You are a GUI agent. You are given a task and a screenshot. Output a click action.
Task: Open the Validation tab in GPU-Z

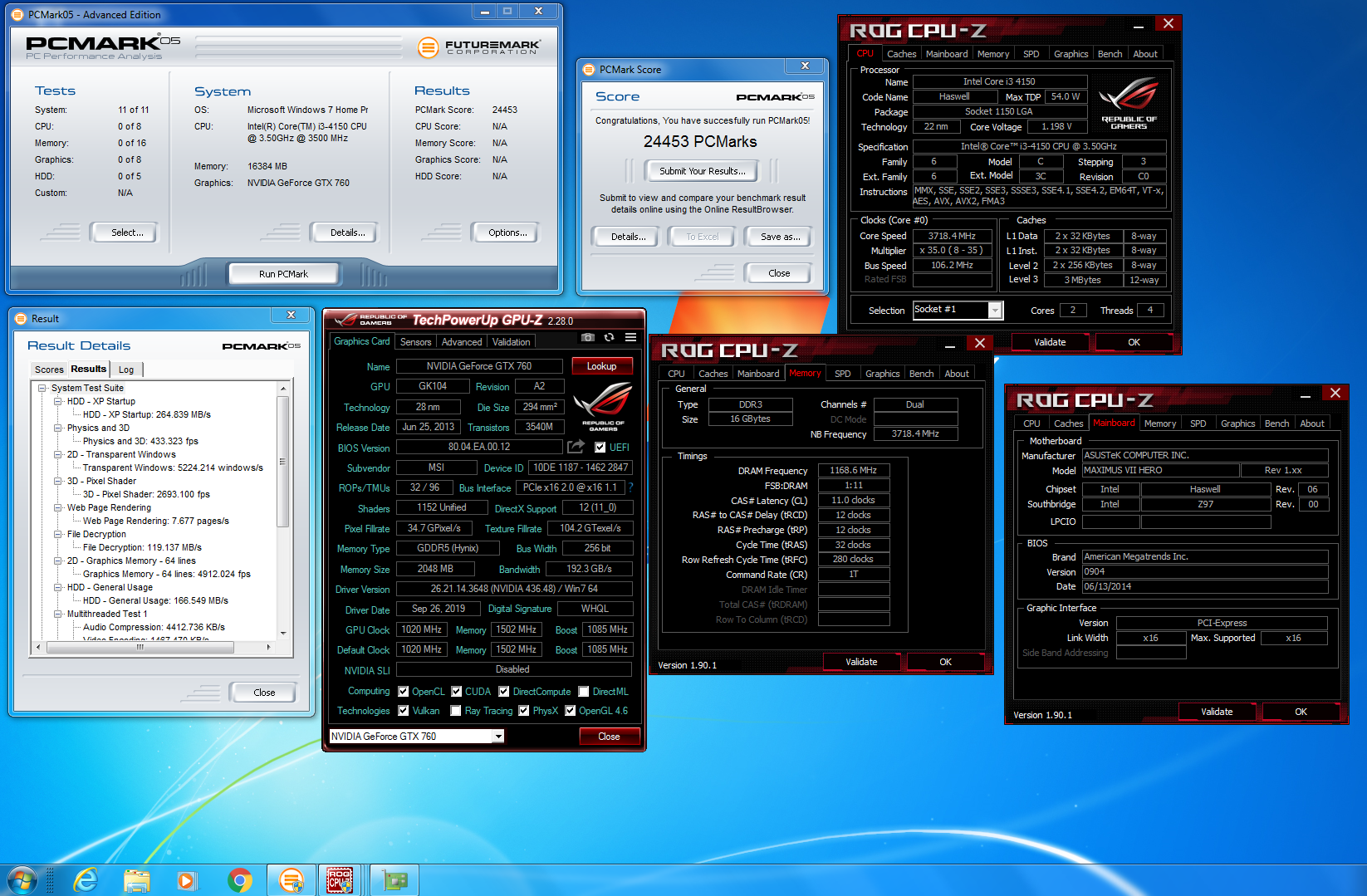[511, 342]
